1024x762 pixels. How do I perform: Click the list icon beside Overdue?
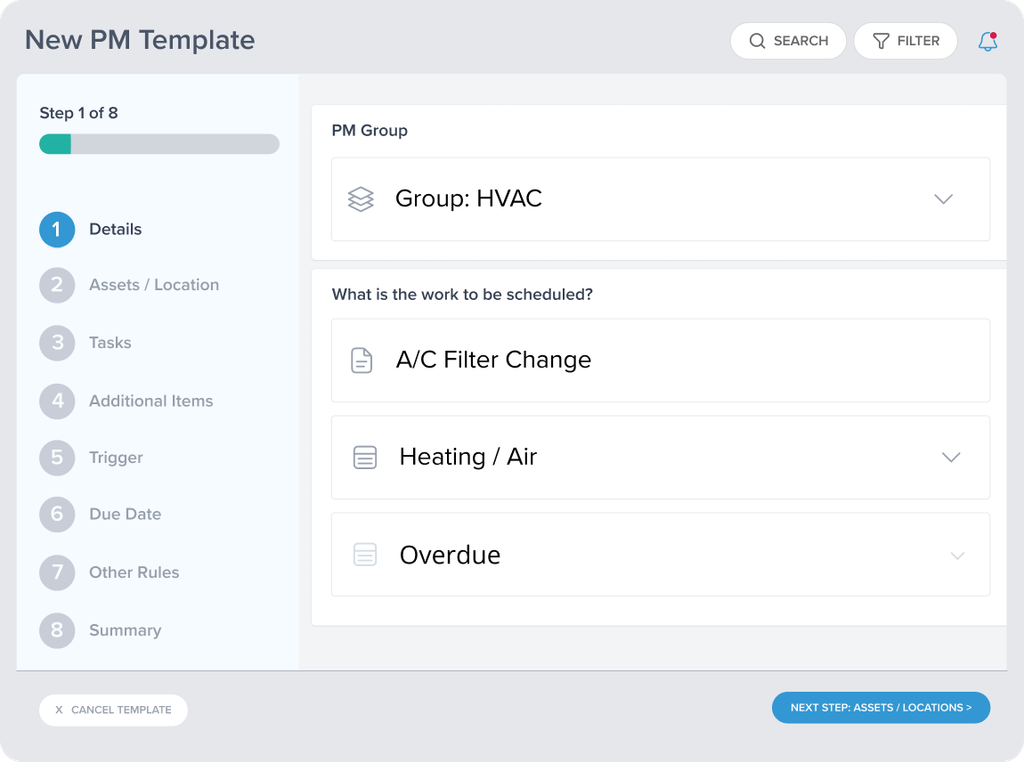365,554
